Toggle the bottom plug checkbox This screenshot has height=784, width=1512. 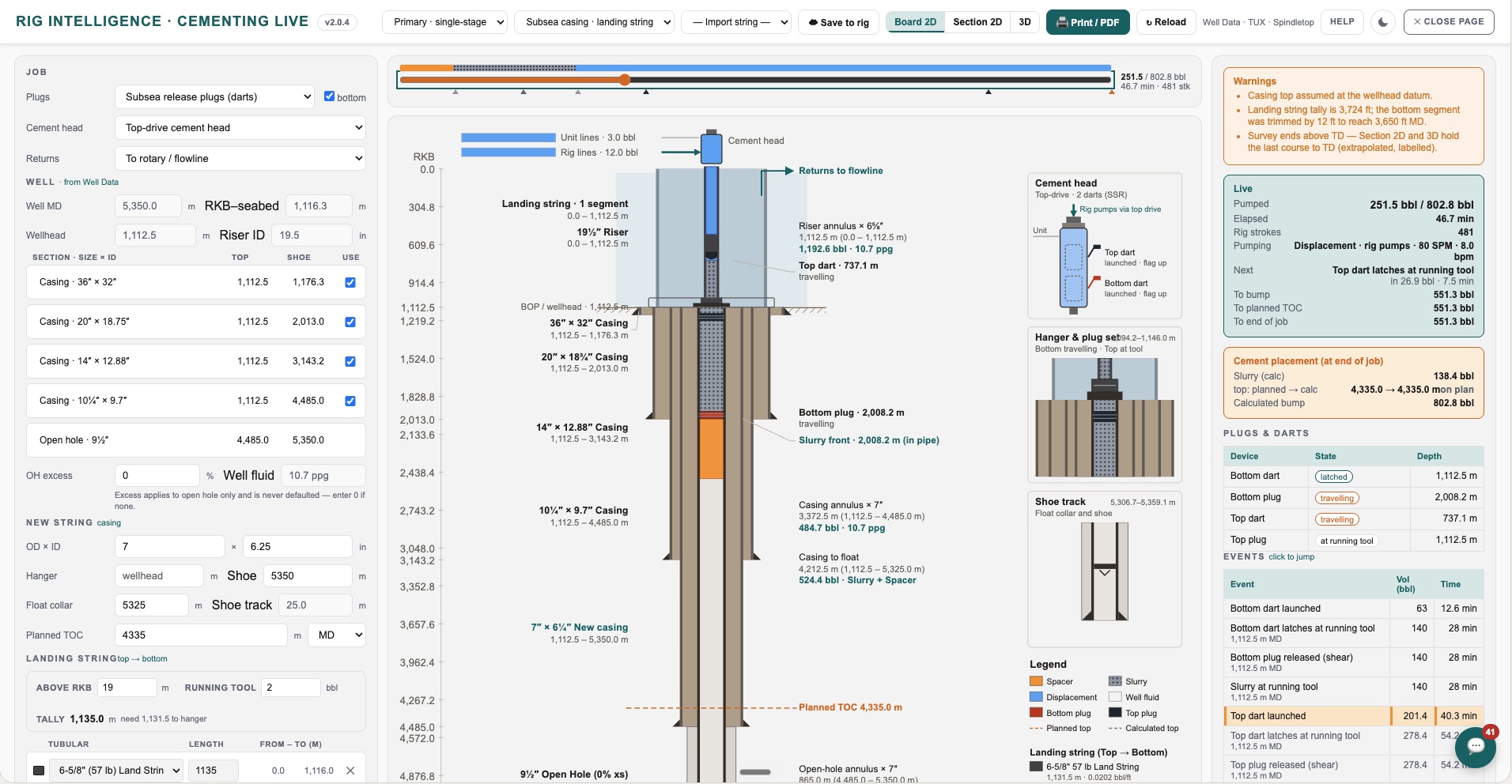(330, 96)
